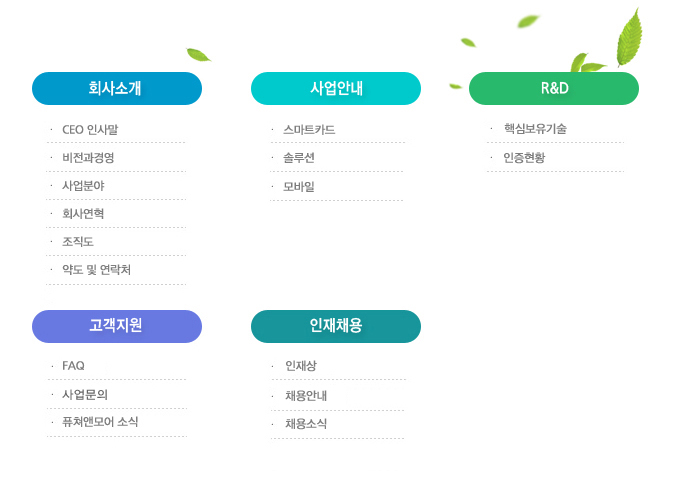Select the 스마트카드 menu item
The height and width of the screenshot is (487, 678).
(309, 130)
